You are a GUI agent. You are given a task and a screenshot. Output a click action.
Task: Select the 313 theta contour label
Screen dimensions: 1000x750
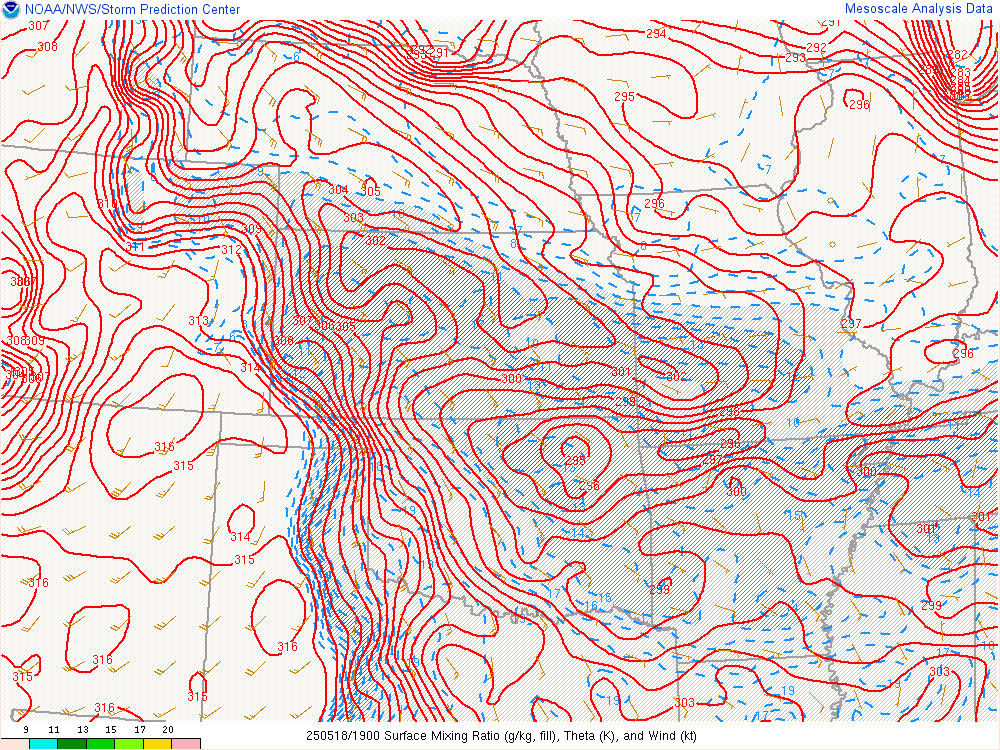198,321
